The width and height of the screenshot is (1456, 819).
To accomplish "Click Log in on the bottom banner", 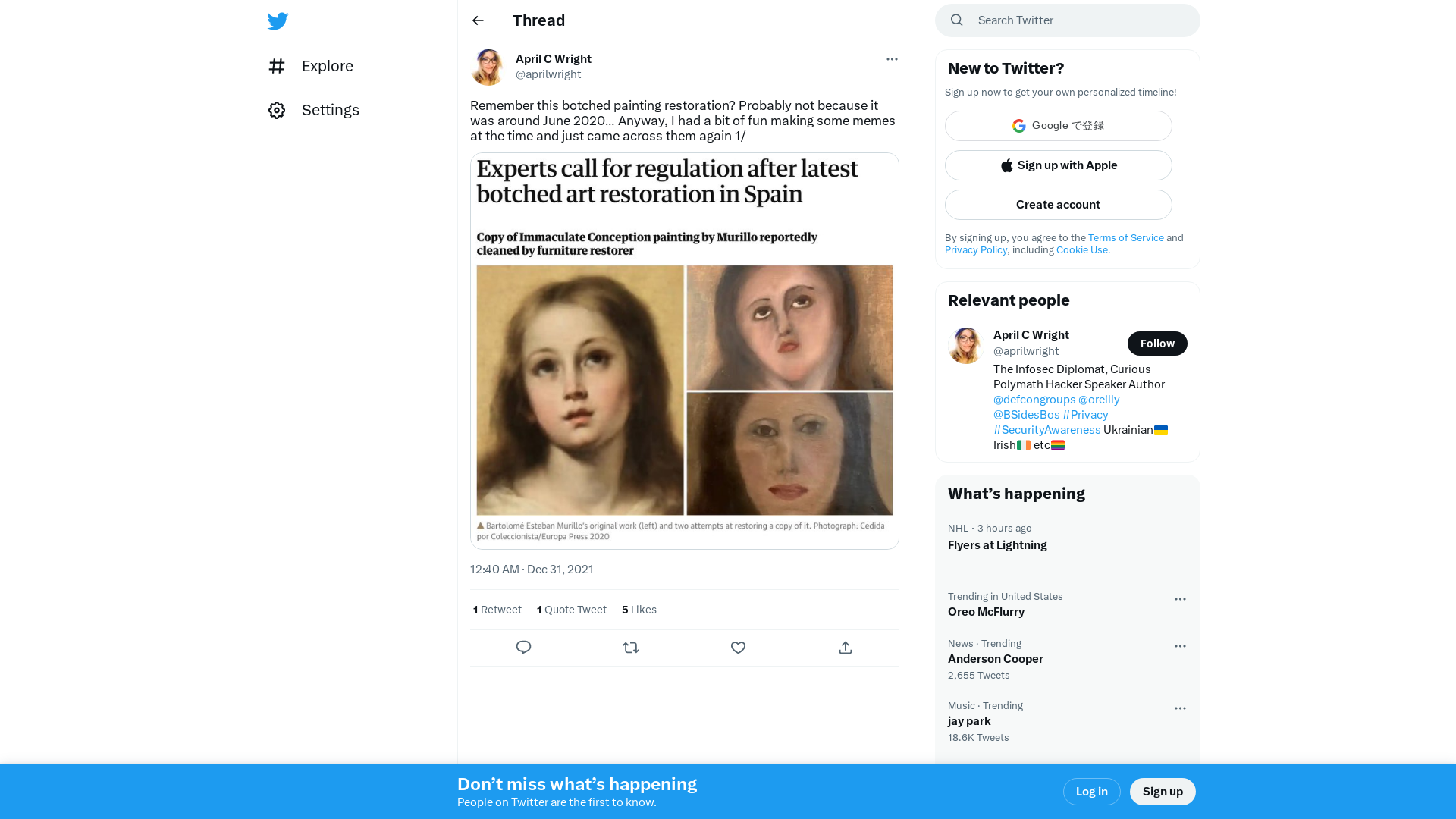I will pyautogui.click(x=1092, y=792).
